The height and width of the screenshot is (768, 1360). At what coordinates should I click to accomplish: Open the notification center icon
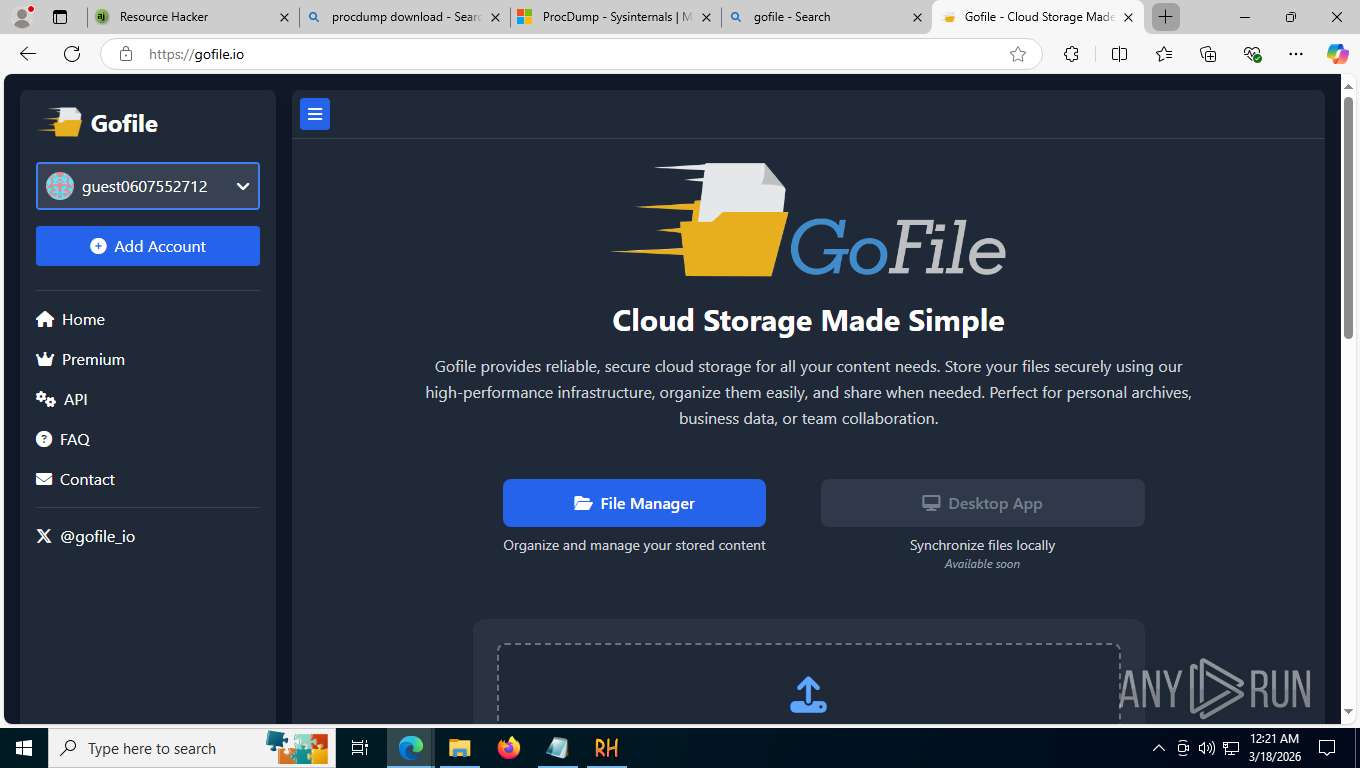tap(1327, 748)
